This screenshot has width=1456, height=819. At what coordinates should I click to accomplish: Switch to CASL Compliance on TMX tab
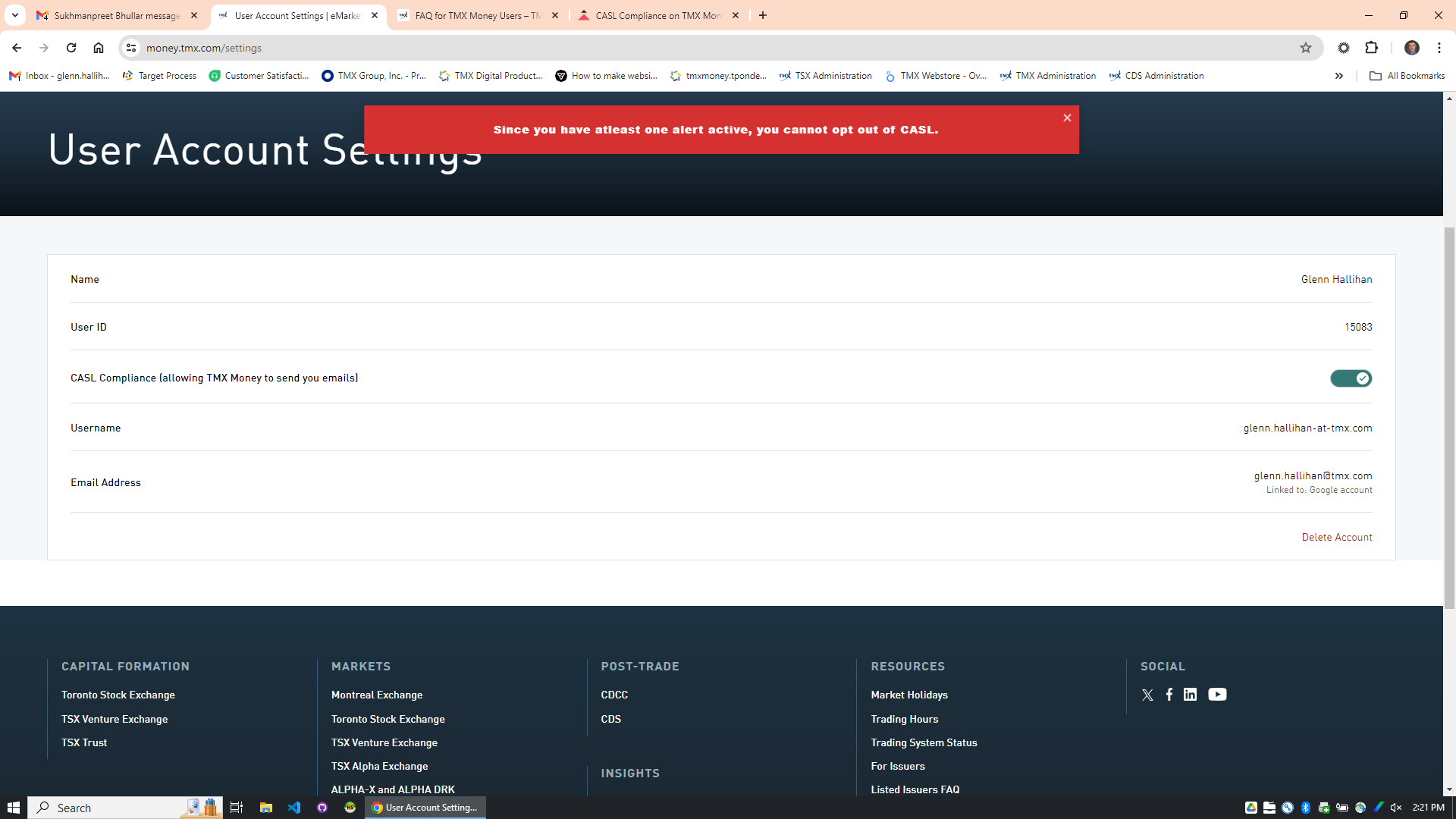point(657,15)
